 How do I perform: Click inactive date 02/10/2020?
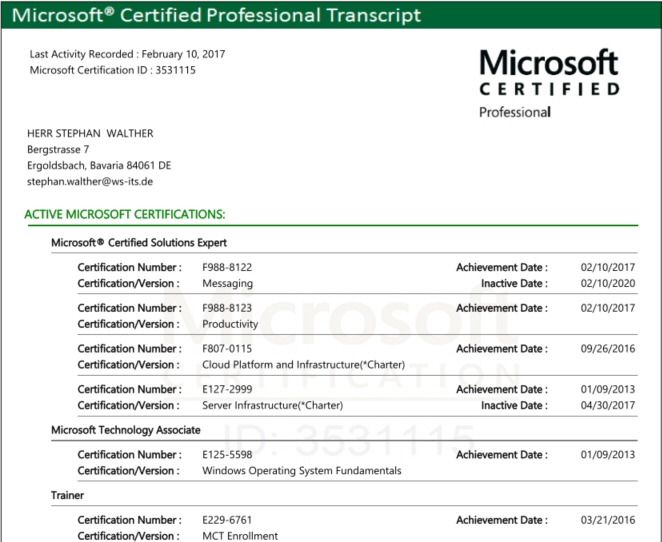pos(608,283)
